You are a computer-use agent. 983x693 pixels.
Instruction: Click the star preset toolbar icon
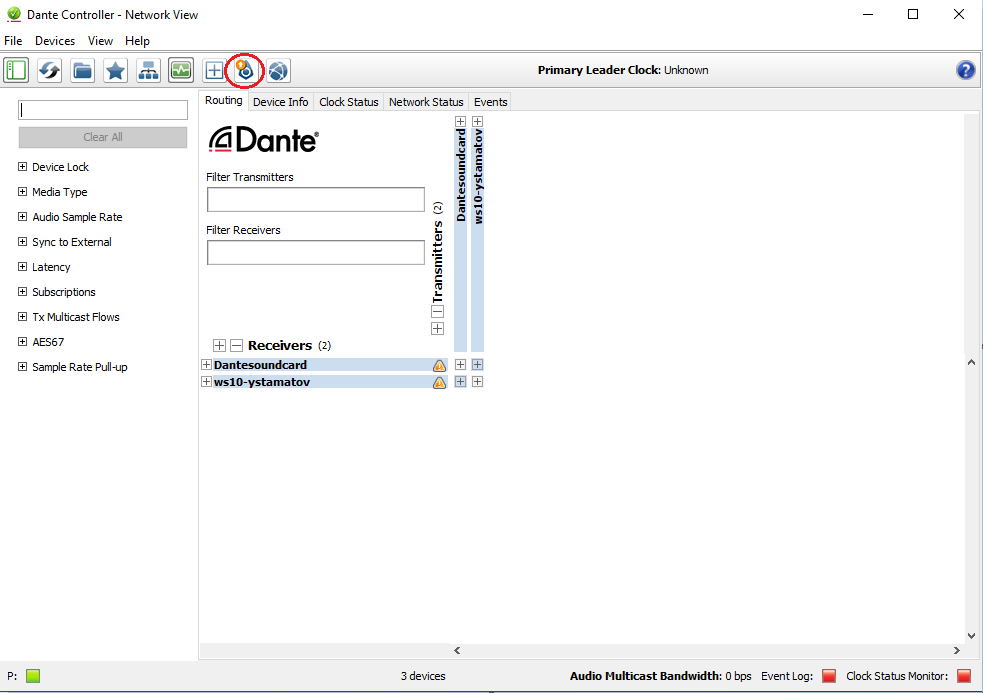click(115, 70)
